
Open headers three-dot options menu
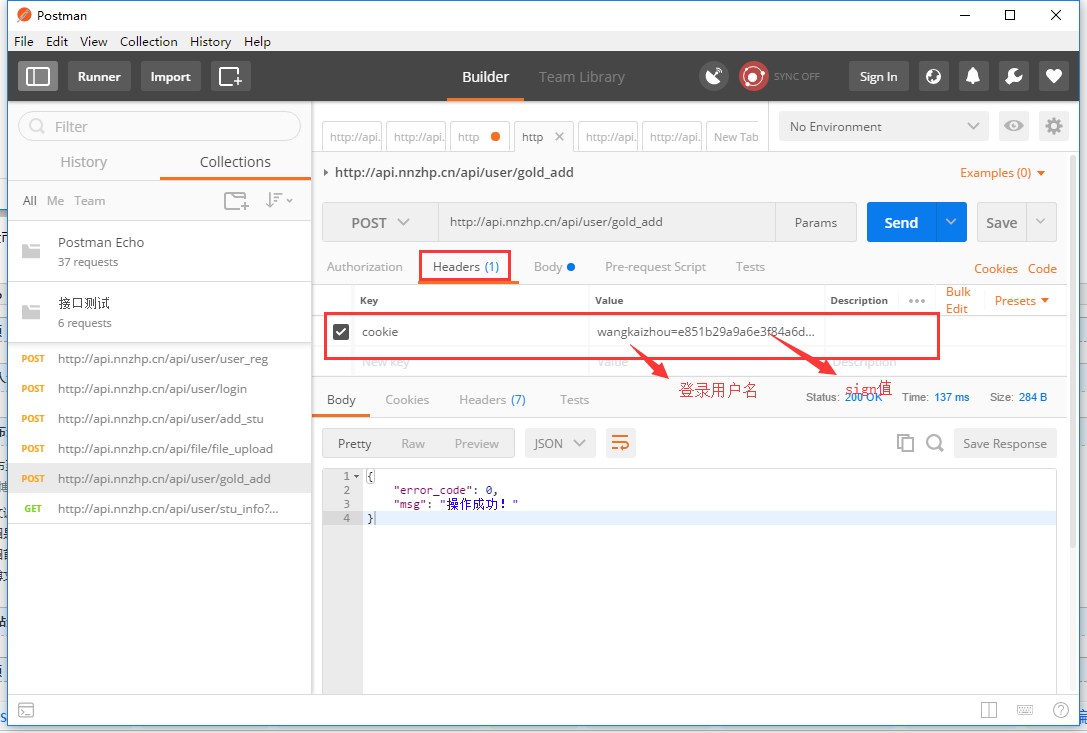click(x=916, y=301)
